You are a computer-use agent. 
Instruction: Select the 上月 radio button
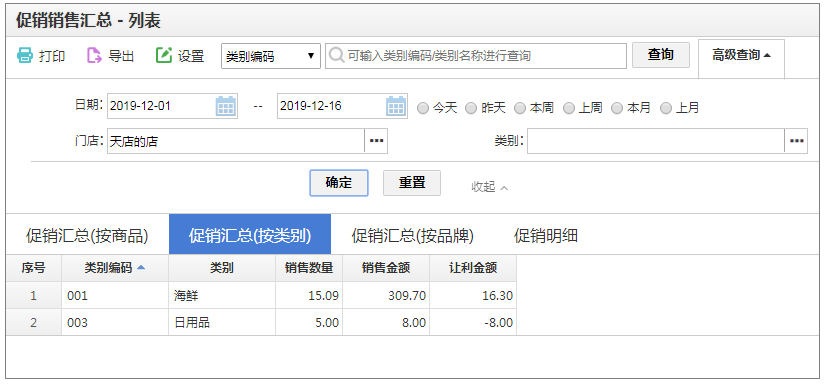pyautogui.click(x=666, y=108)
